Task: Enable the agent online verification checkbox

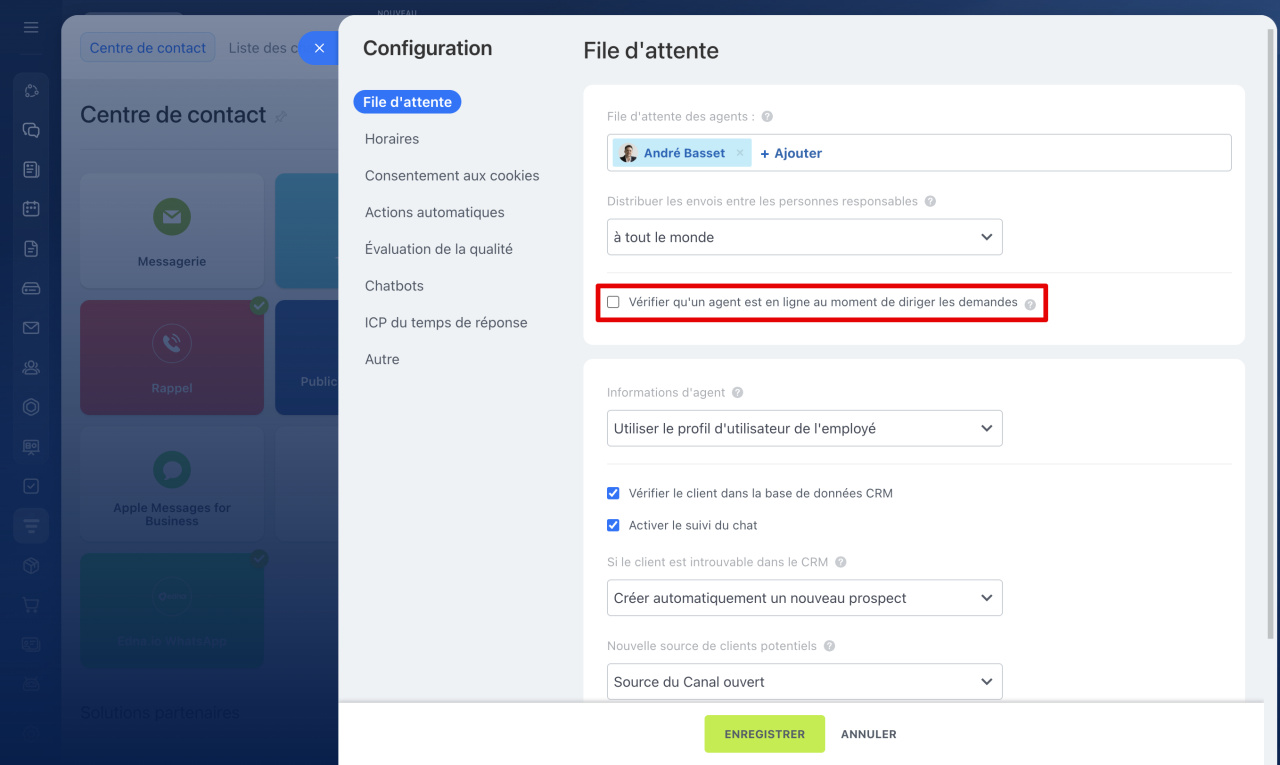Action: pyautogui.click(x=613, y=302)
